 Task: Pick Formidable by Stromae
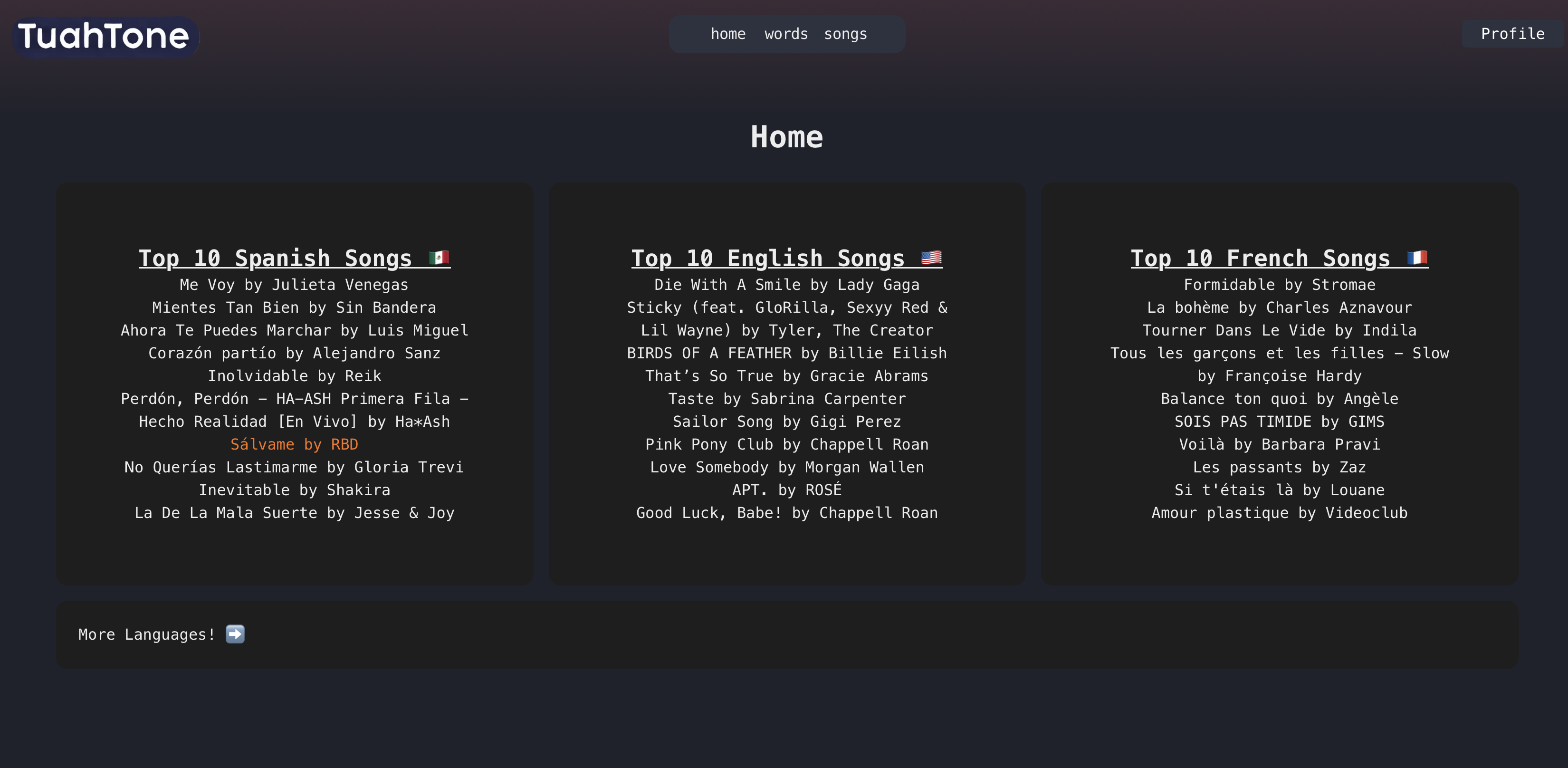tap(1279, 285)
